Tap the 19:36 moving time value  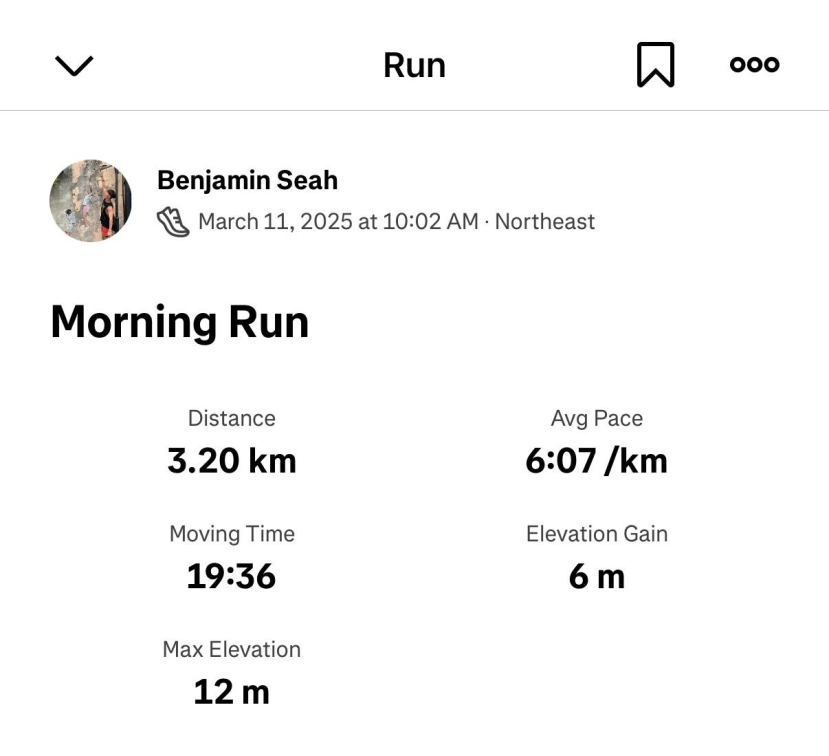coord(231,576)
